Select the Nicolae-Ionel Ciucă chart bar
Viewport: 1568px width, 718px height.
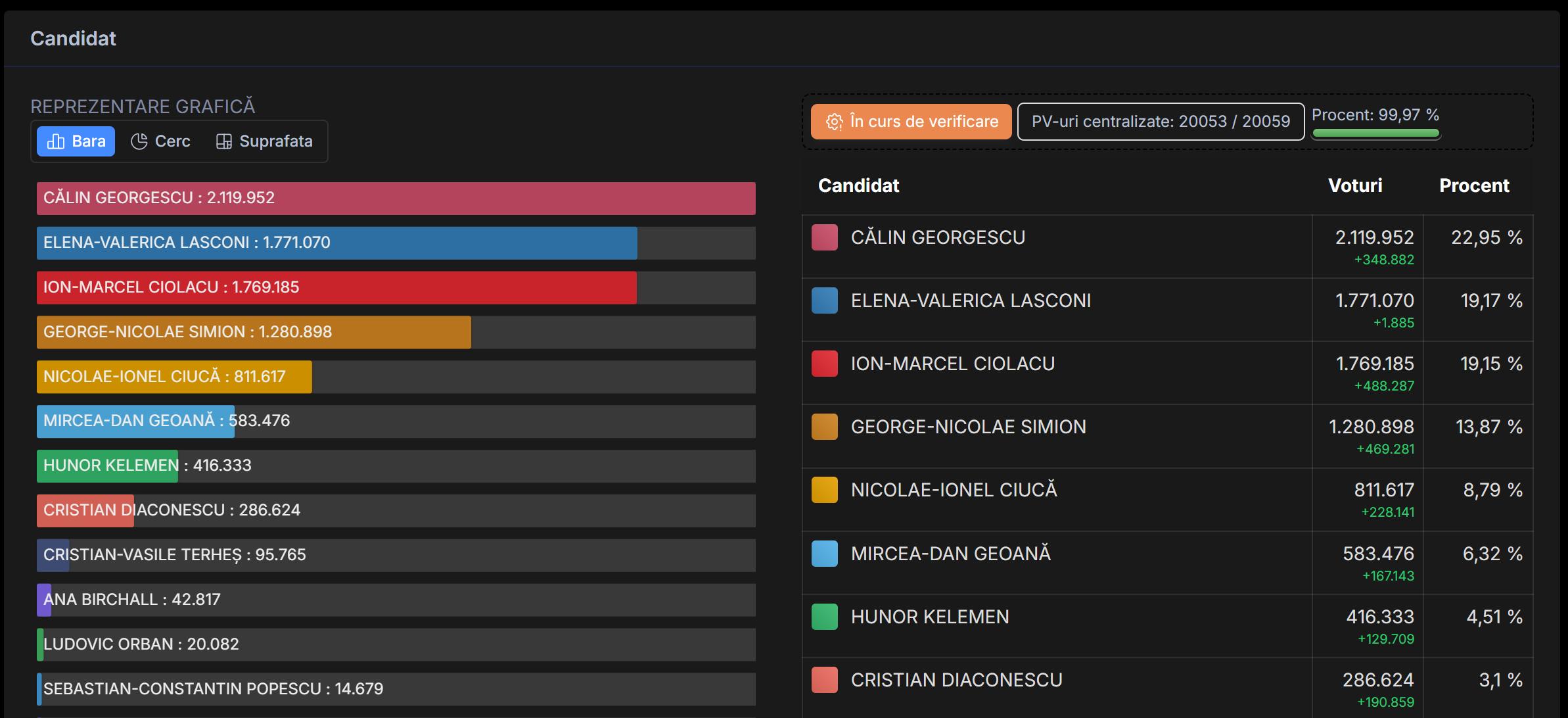coord(174,377)
